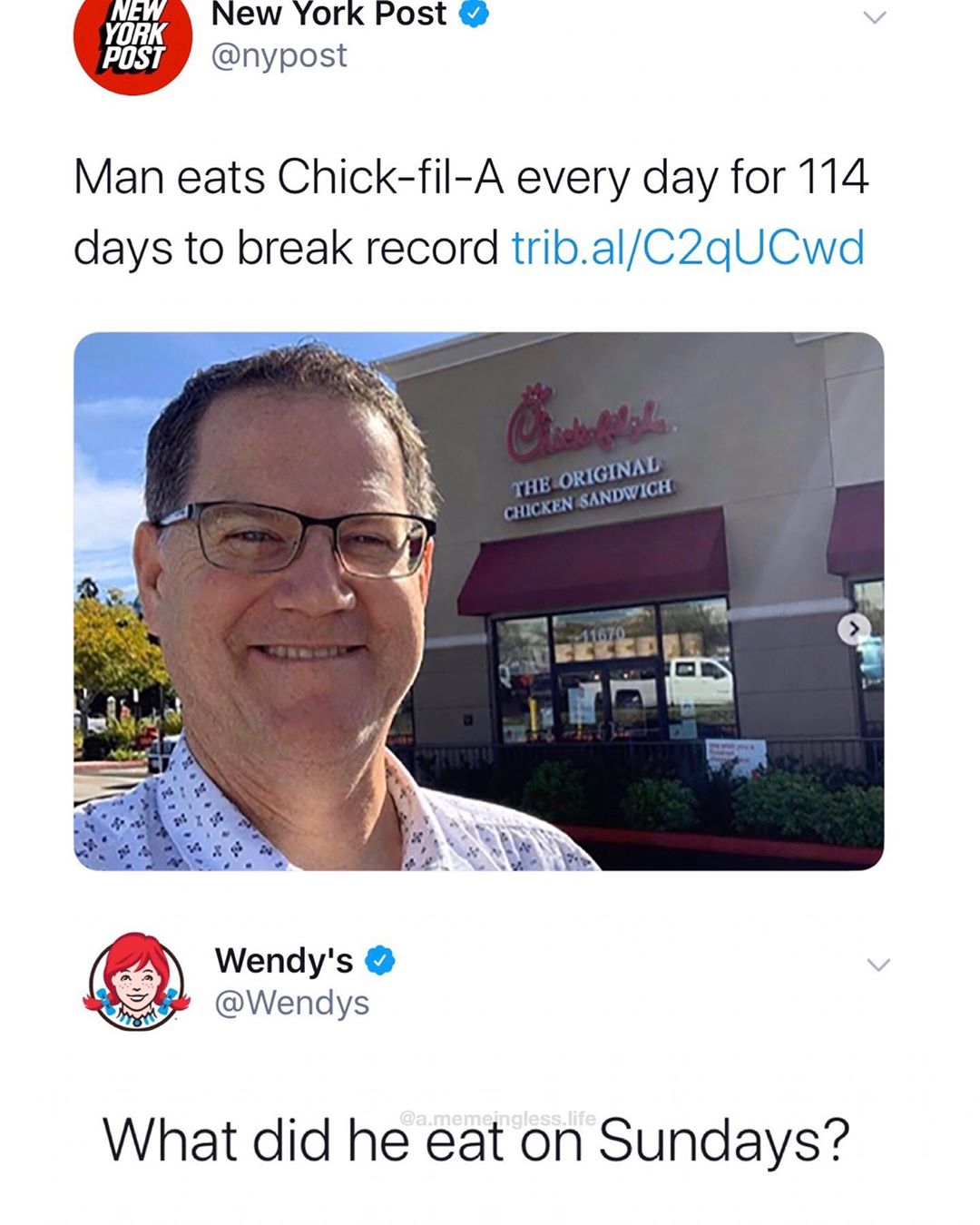Screen dimensions: 980x1225
Task: Click the white truck reflected in window
Action: [x=699, y=681]
